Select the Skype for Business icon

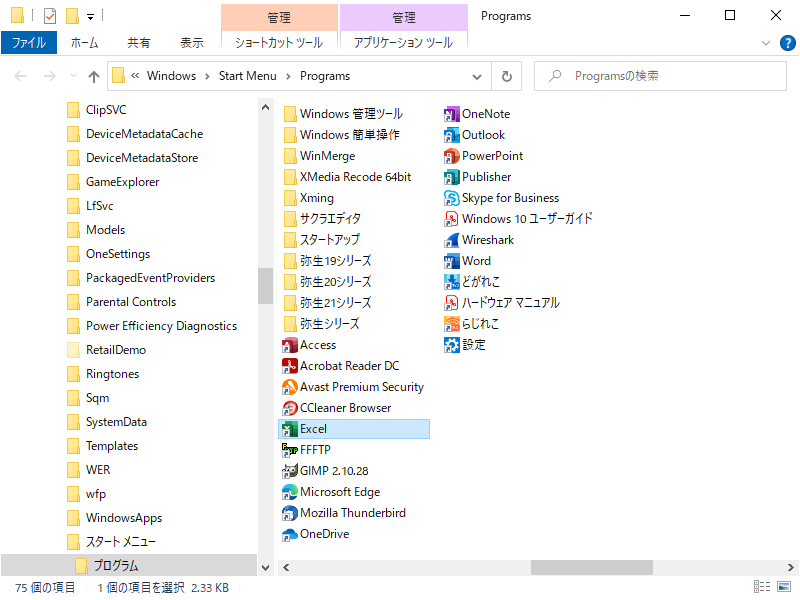click(x=452, y=198)
